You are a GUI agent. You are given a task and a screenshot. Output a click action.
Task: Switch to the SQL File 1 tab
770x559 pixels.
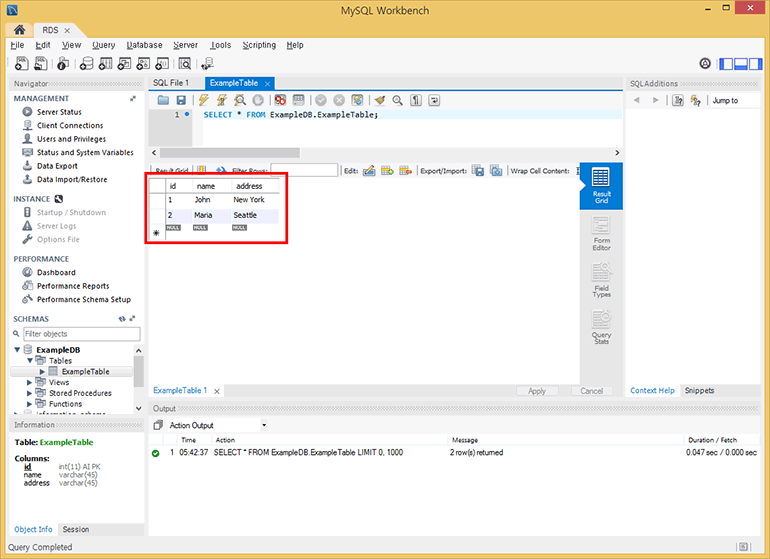click(x=171, y=83)
